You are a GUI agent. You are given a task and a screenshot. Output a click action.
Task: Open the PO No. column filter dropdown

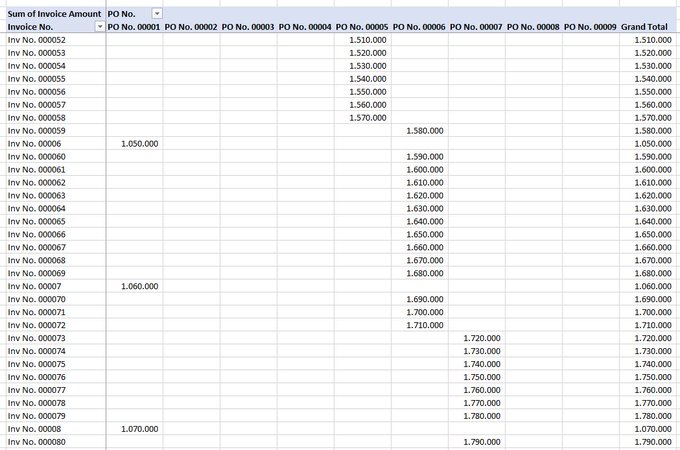click(157, 14)
